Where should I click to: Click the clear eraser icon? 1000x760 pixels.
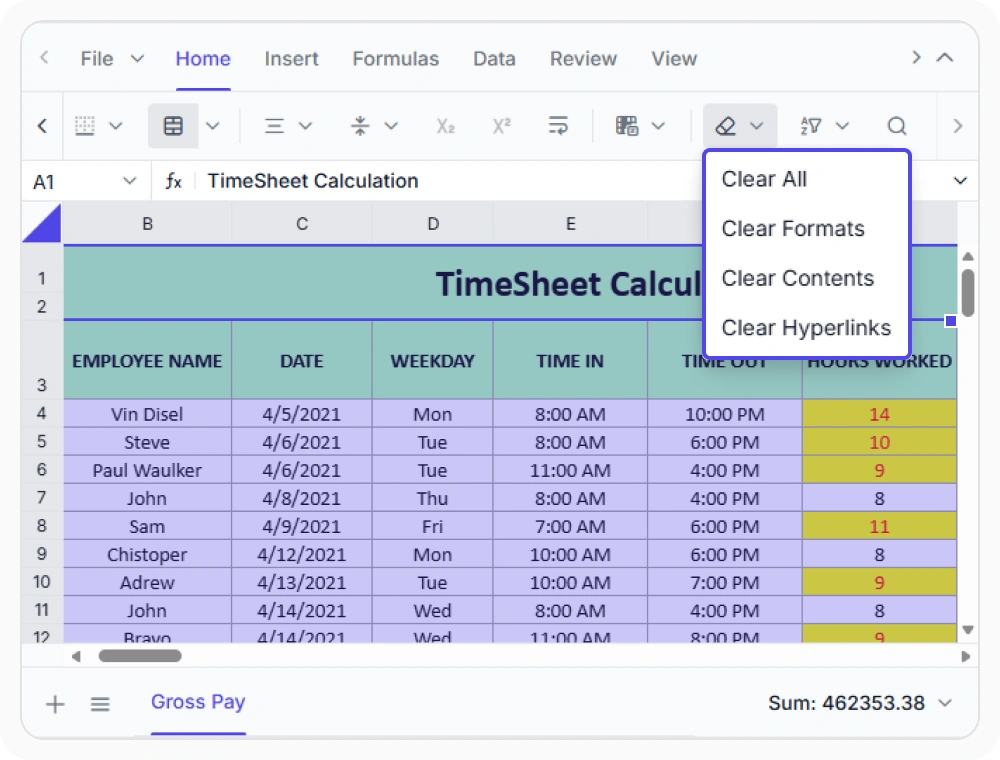click(x=725, y=126)
